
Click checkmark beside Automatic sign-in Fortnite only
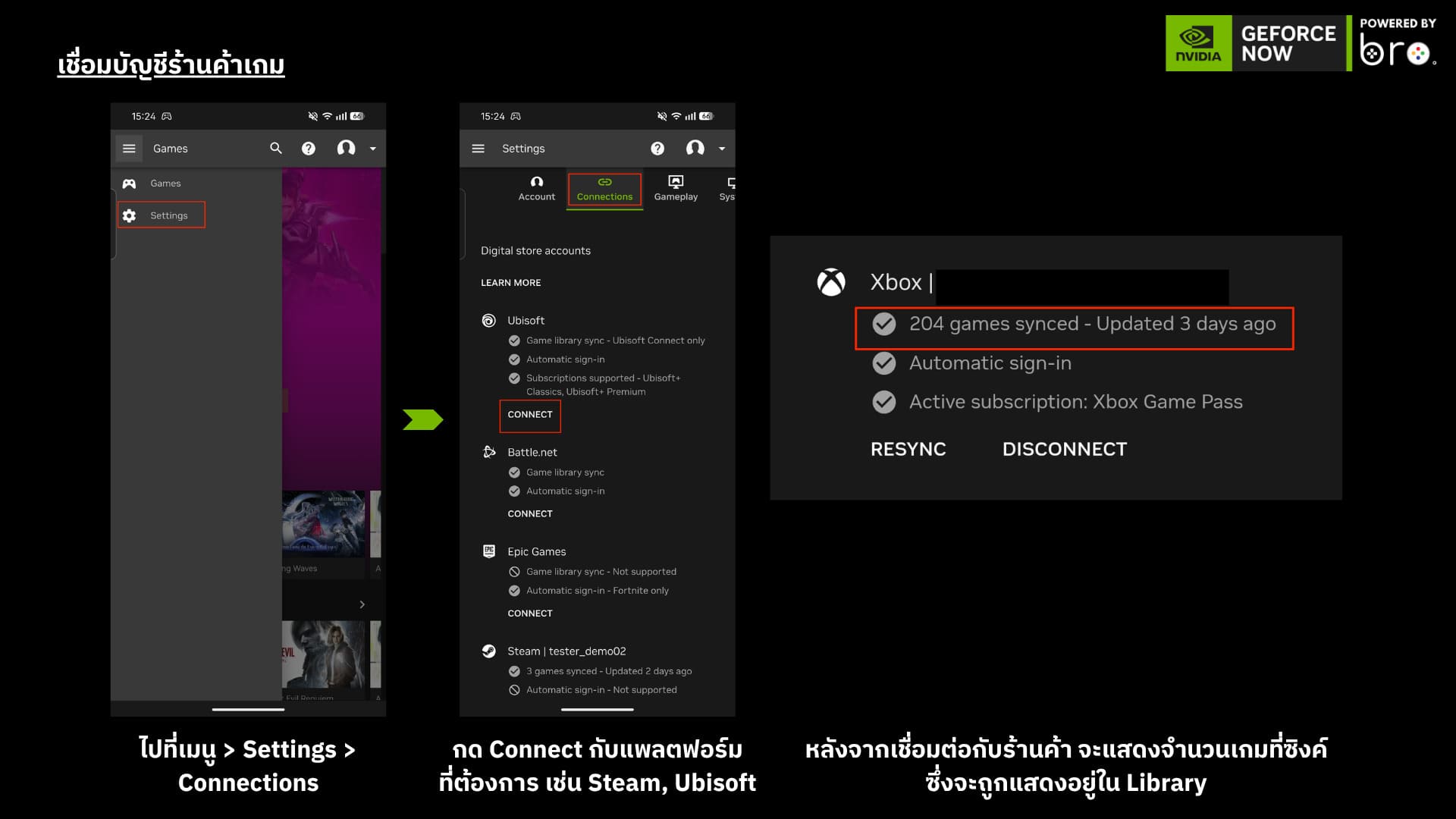click(x=514, y=591)
